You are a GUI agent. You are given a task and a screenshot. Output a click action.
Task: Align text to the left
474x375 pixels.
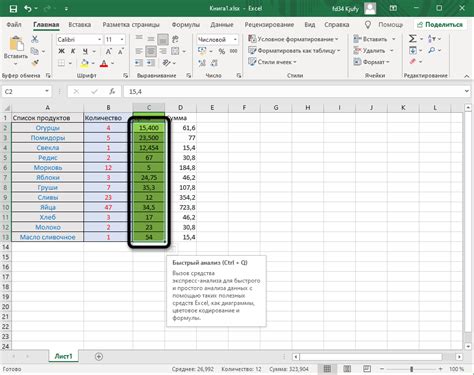click(x=139, y=51)
